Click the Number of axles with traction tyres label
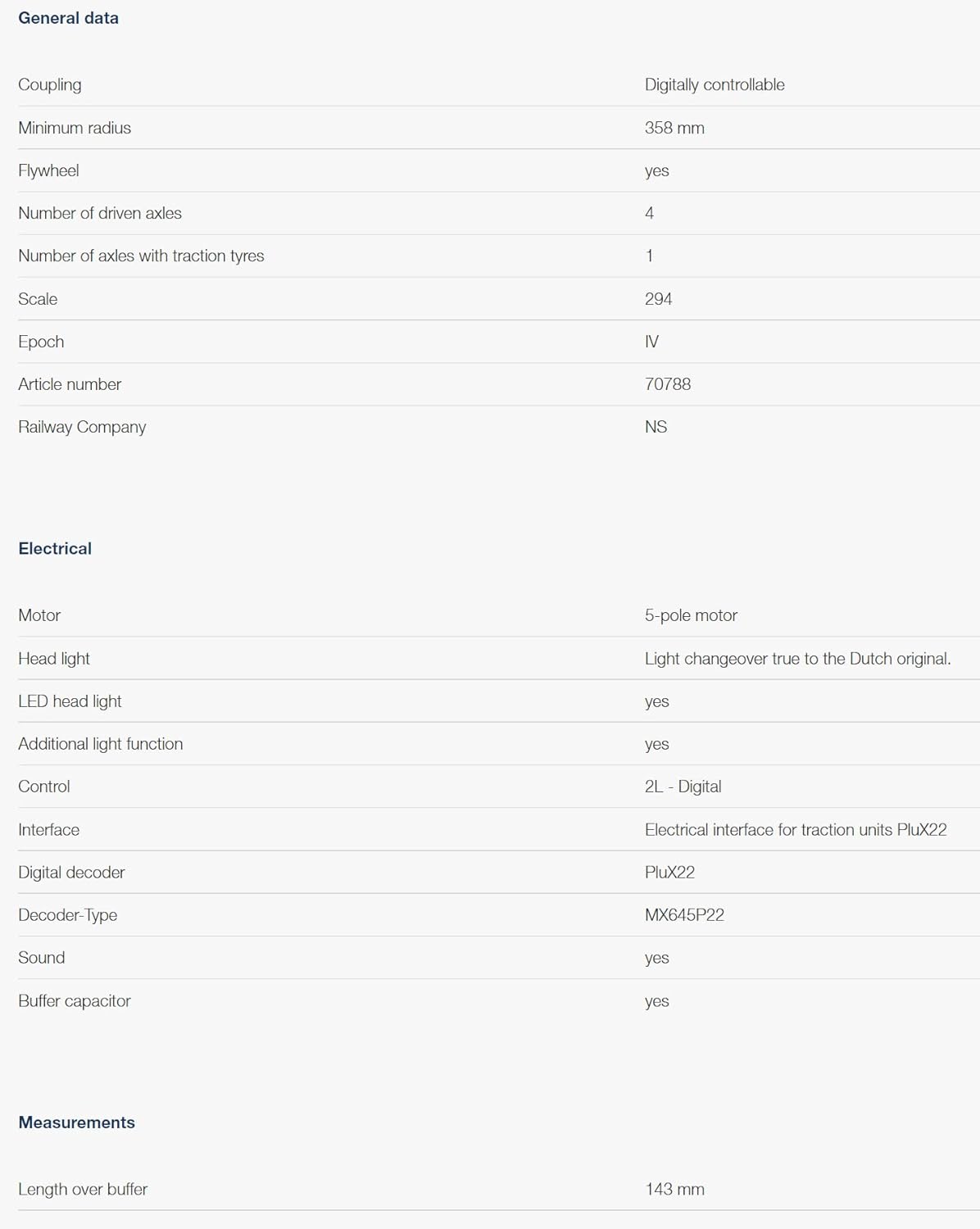The image size is (980, 1229). tap(141, 256)
